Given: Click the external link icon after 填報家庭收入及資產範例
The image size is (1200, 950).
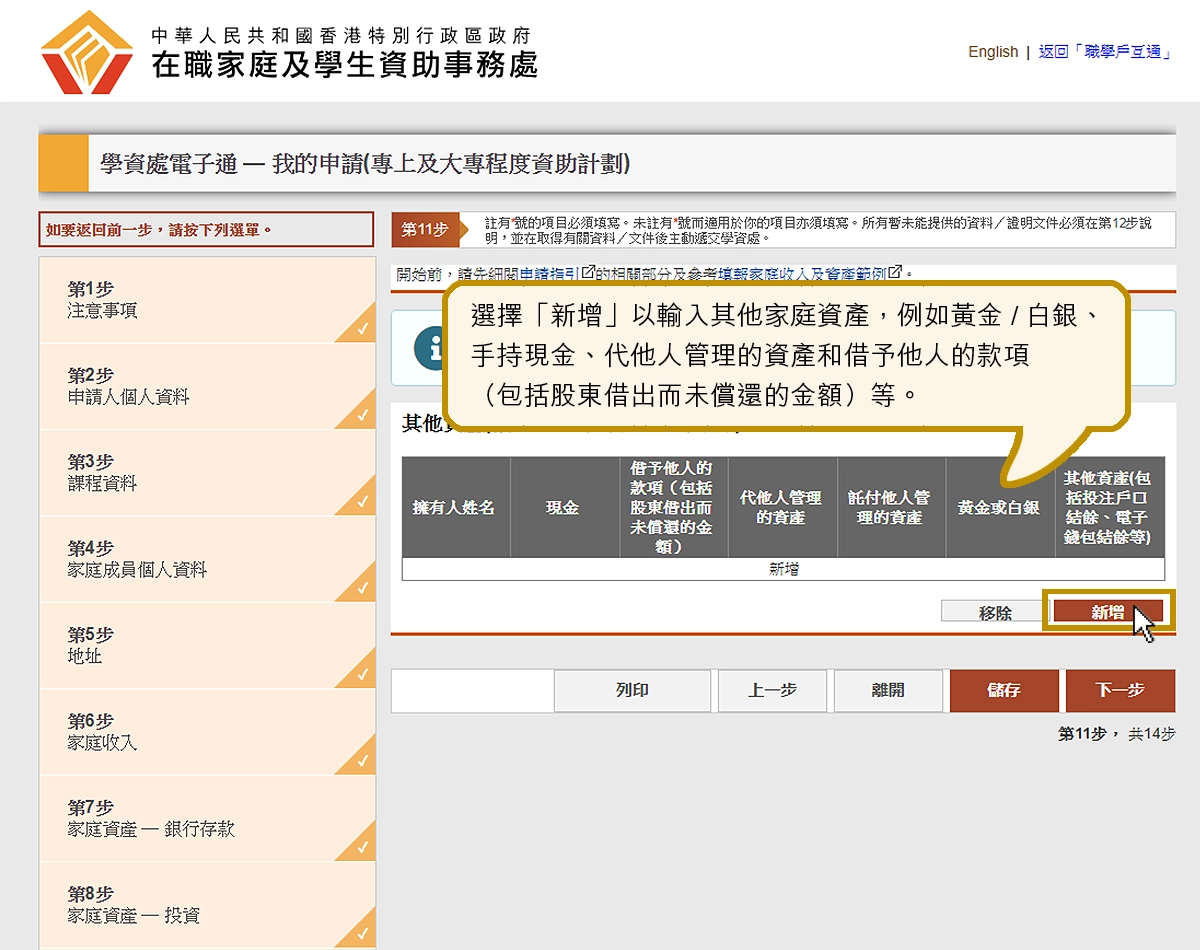Looking at the screenshot, I should (x=895, y=272).
